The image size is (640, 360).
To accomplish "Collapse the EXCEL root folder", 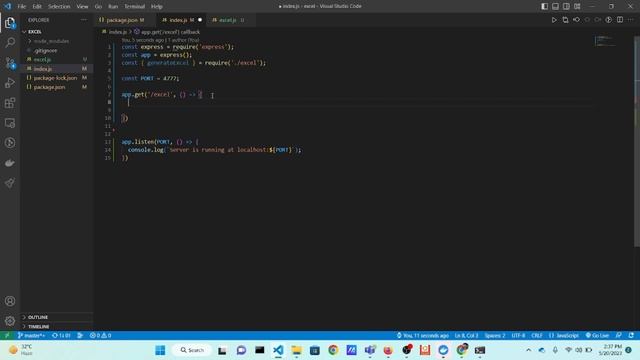I will click(35, 32).
